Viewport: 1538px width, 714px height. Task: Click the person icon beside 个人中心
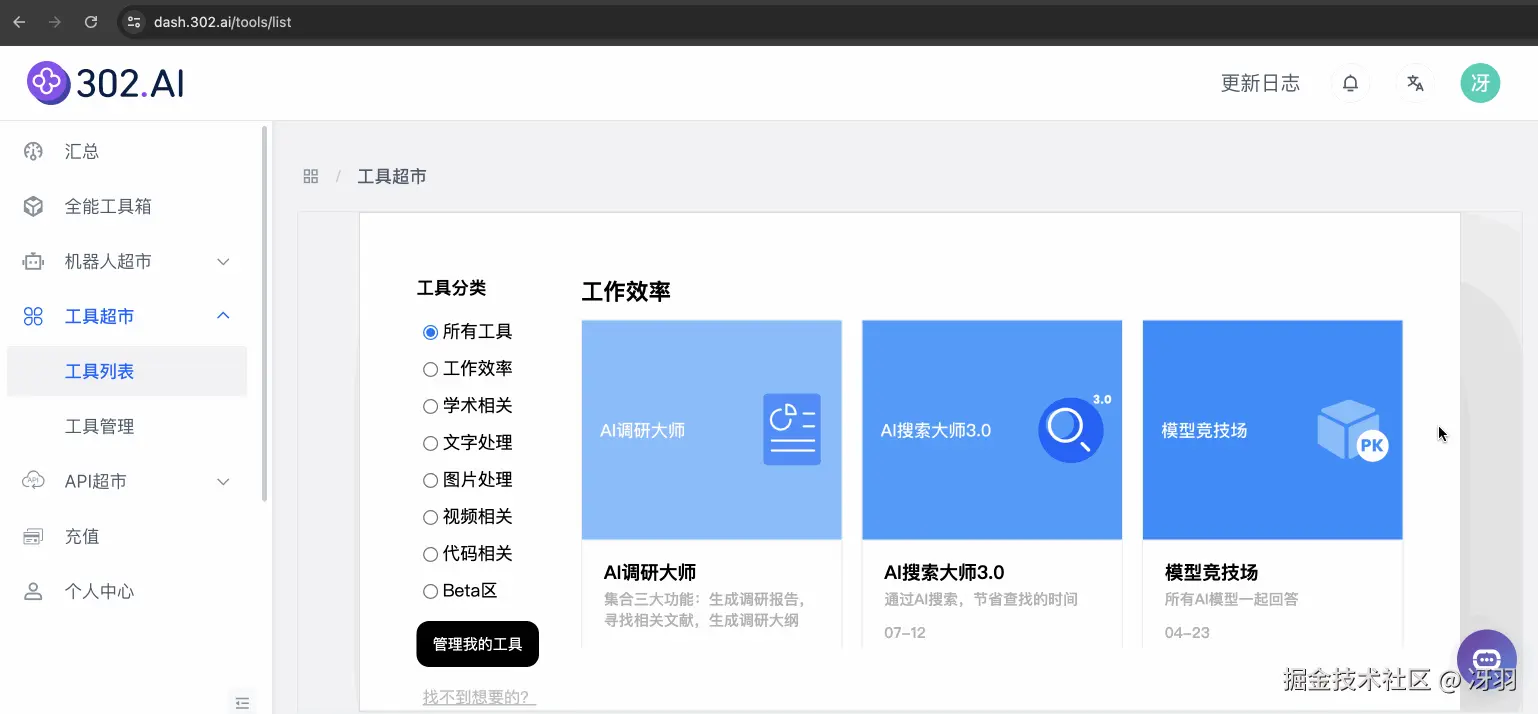click(x=33, y=592)
